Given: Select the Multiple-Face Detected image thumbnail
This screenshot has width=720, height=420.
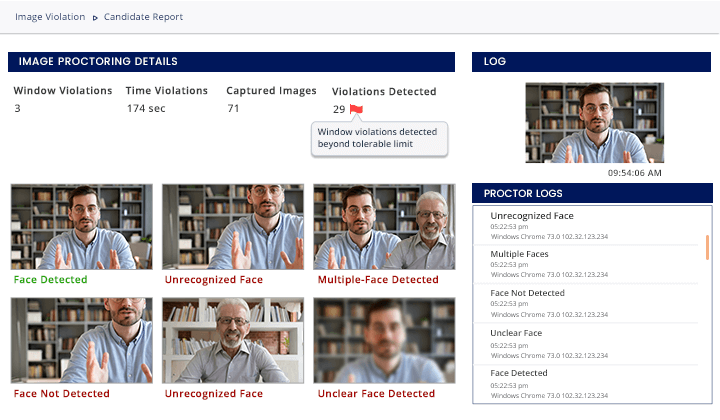Looking at the screenshot, I should [x=384, y=227].
